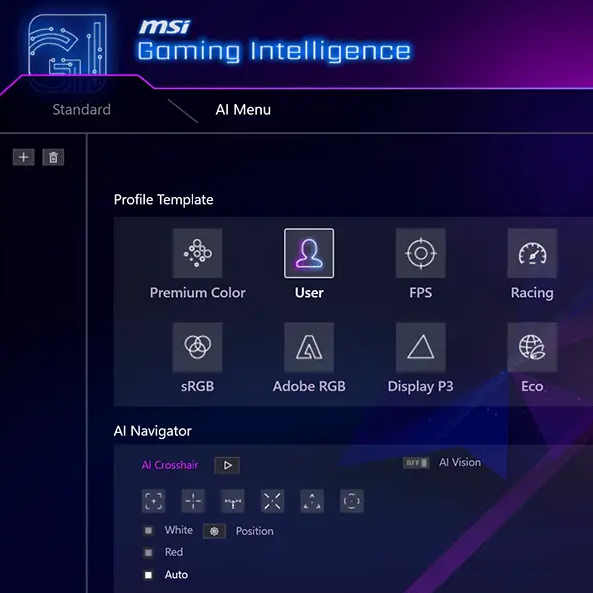Switch to the AI Menu tab
The height and width of the screenshot is (593, 593).
[243, 110]
